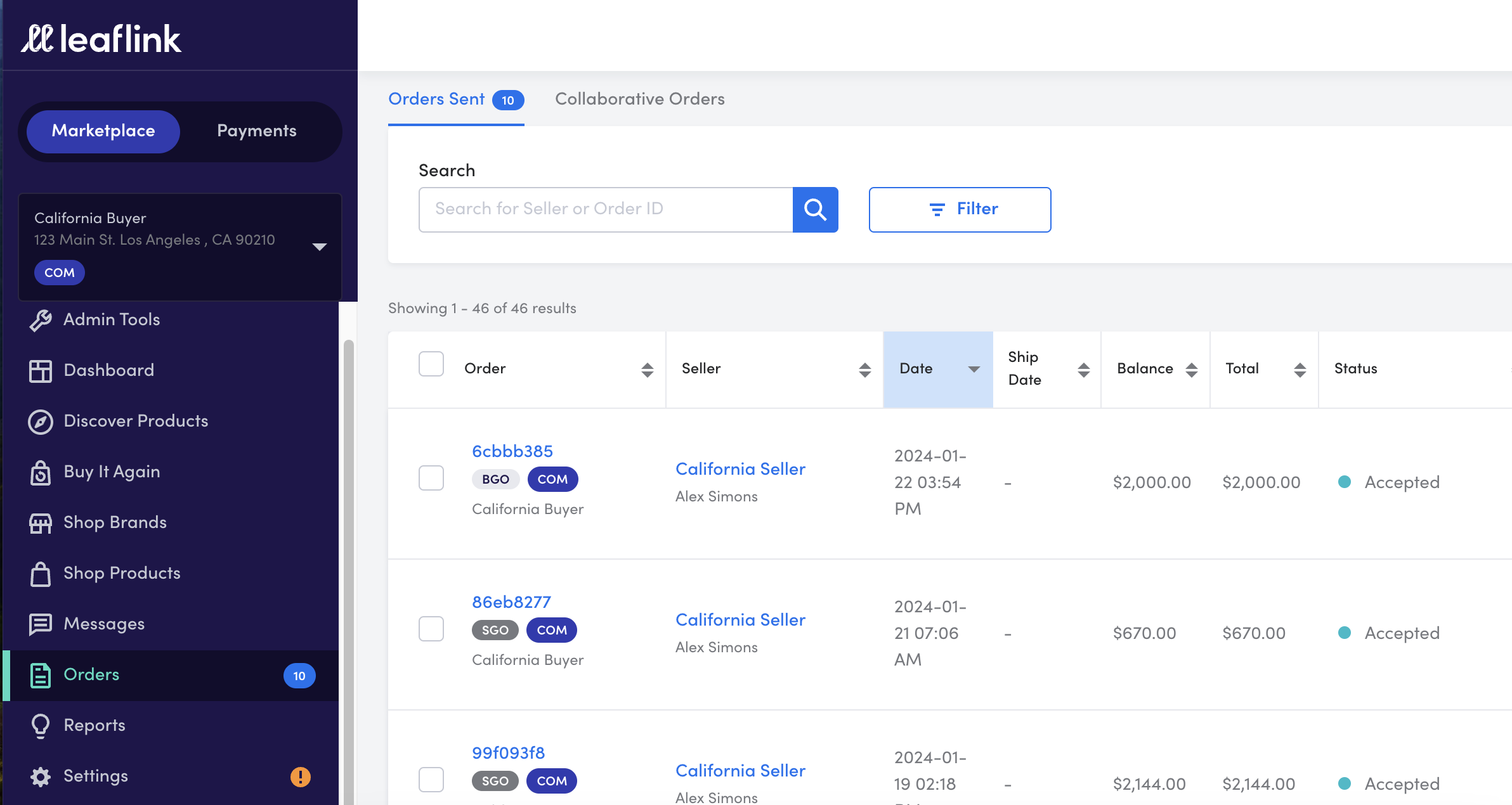Click the orange Settings warning badge
The height and width of the screenshot is (805, 1512).
pos(300,776)
